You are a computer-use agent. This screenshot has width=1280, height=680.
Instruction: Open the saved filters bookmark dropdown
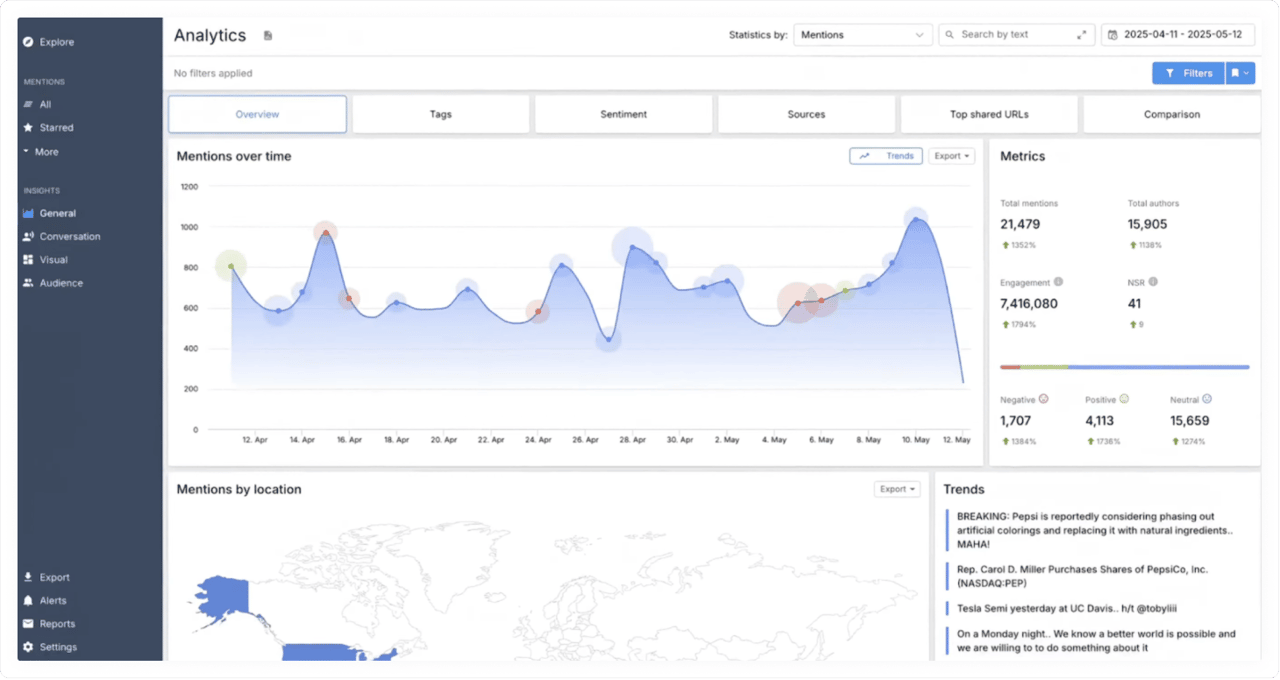click(1240, 73)
